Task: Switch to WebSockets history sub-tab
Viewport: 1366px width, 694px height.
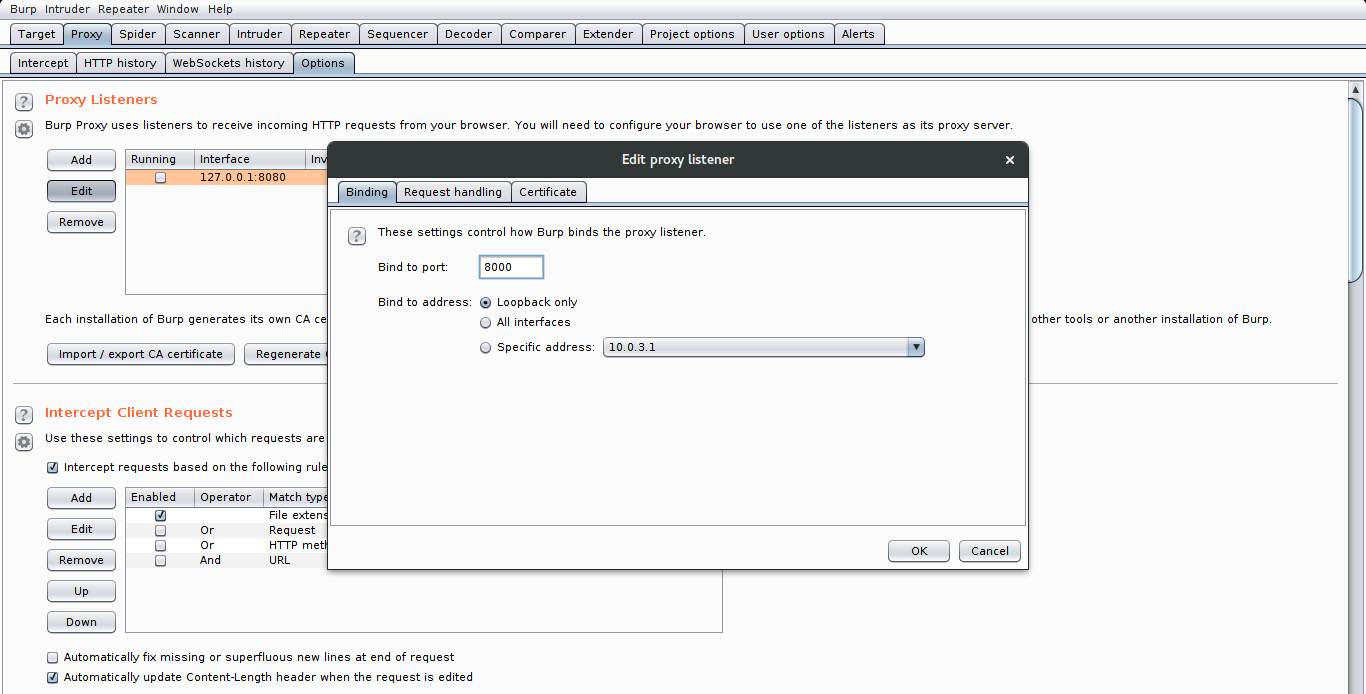Action: pos(229,63)
